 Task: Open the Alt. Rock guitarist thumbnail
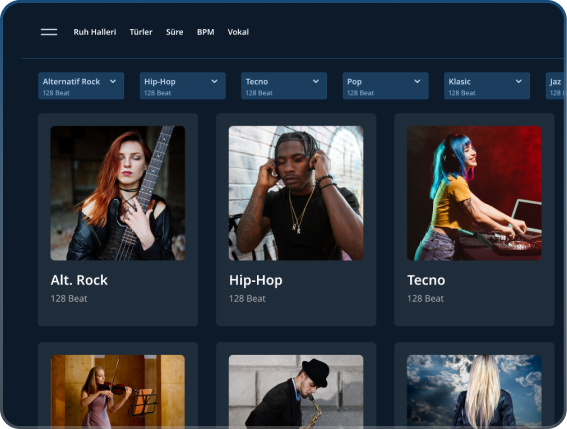click(118, 193)
